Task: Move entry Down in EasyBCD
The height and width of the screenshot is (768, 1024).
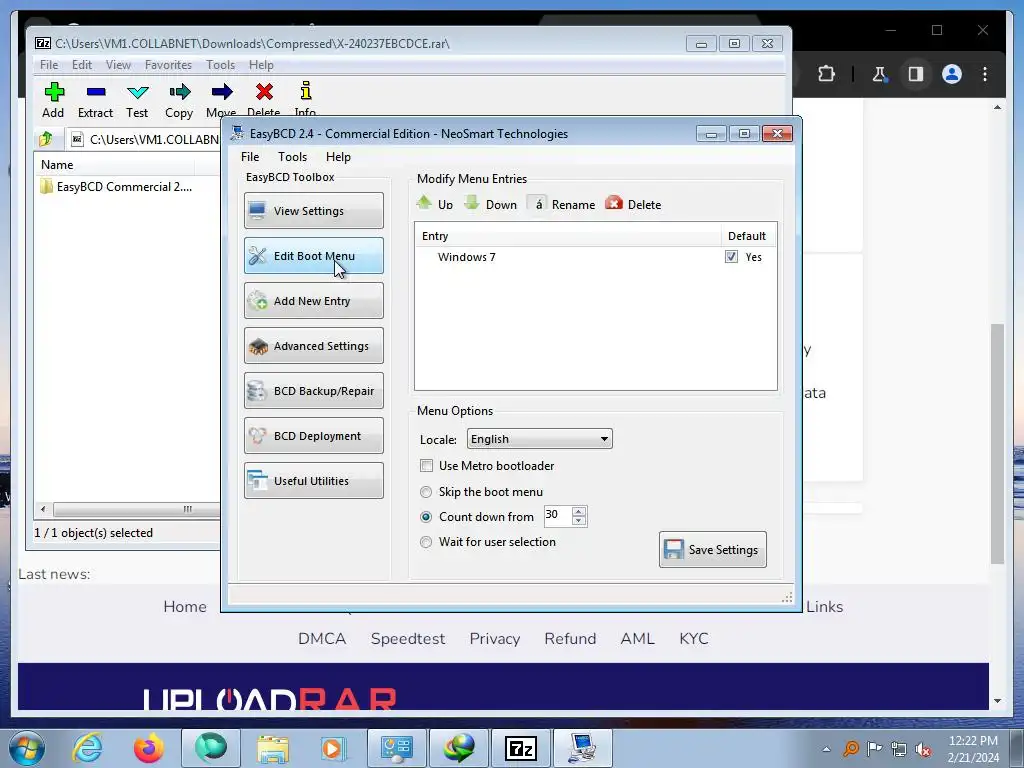Action: click(490, 204)
